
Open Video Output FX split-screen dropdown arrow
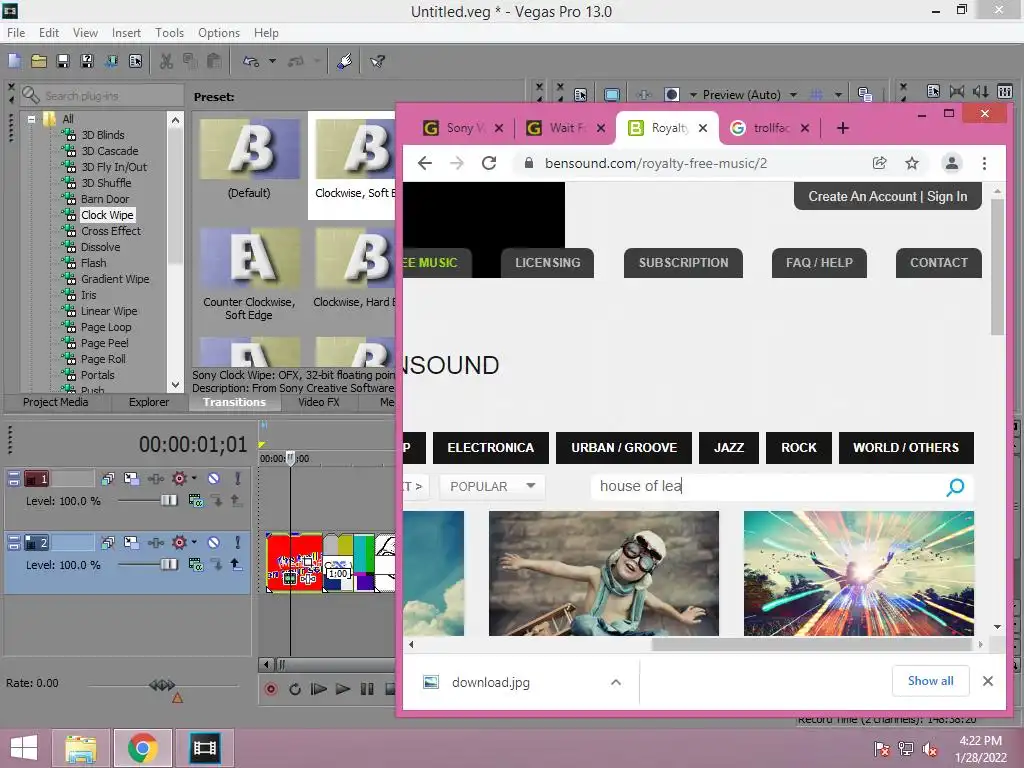(x=693, y=95)
